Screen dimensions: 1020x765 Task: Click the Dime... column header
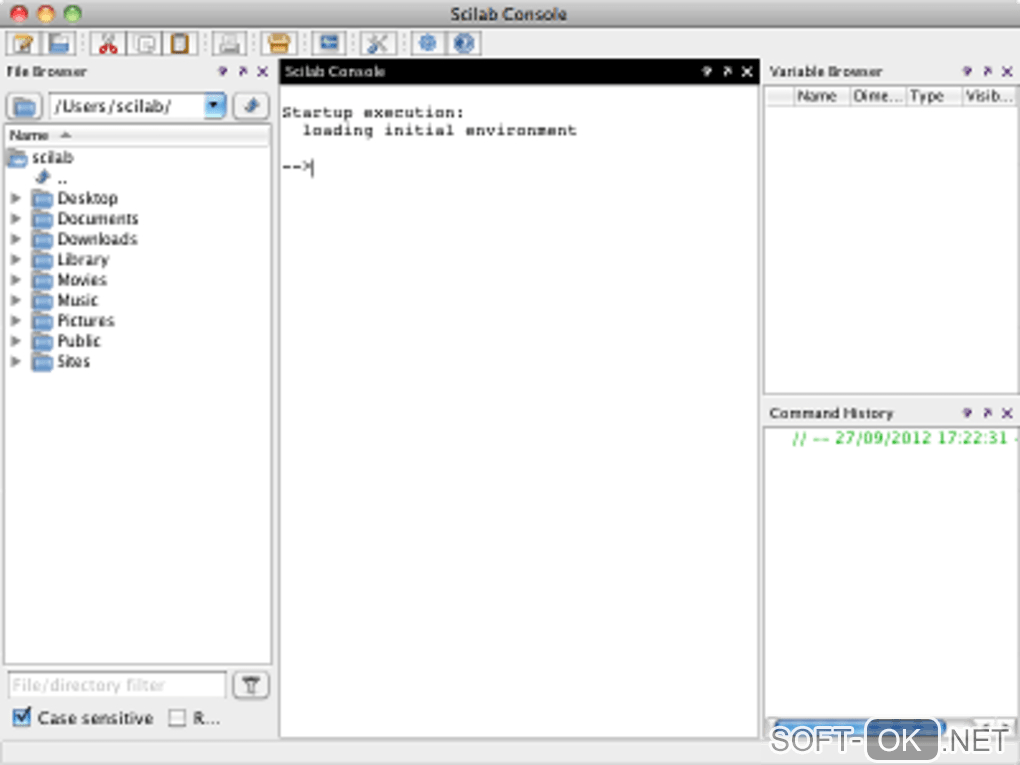click(x=878, y=96)
